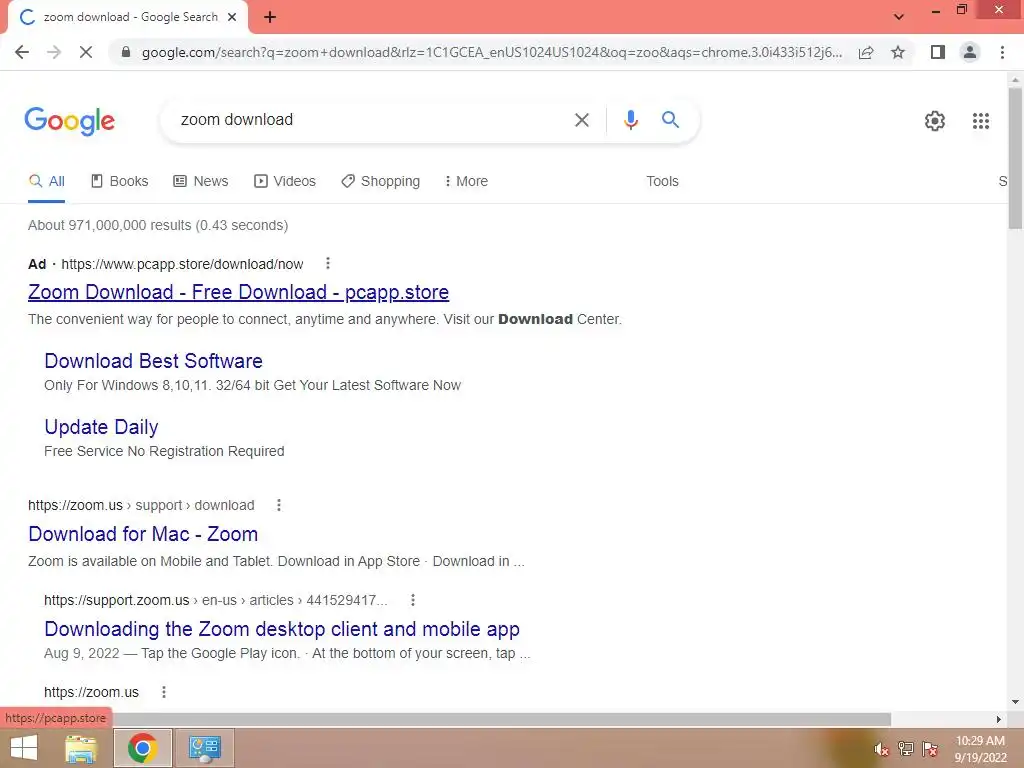
Task: Open Downloading the Zoom desktop client link
Action: (282, 629)
